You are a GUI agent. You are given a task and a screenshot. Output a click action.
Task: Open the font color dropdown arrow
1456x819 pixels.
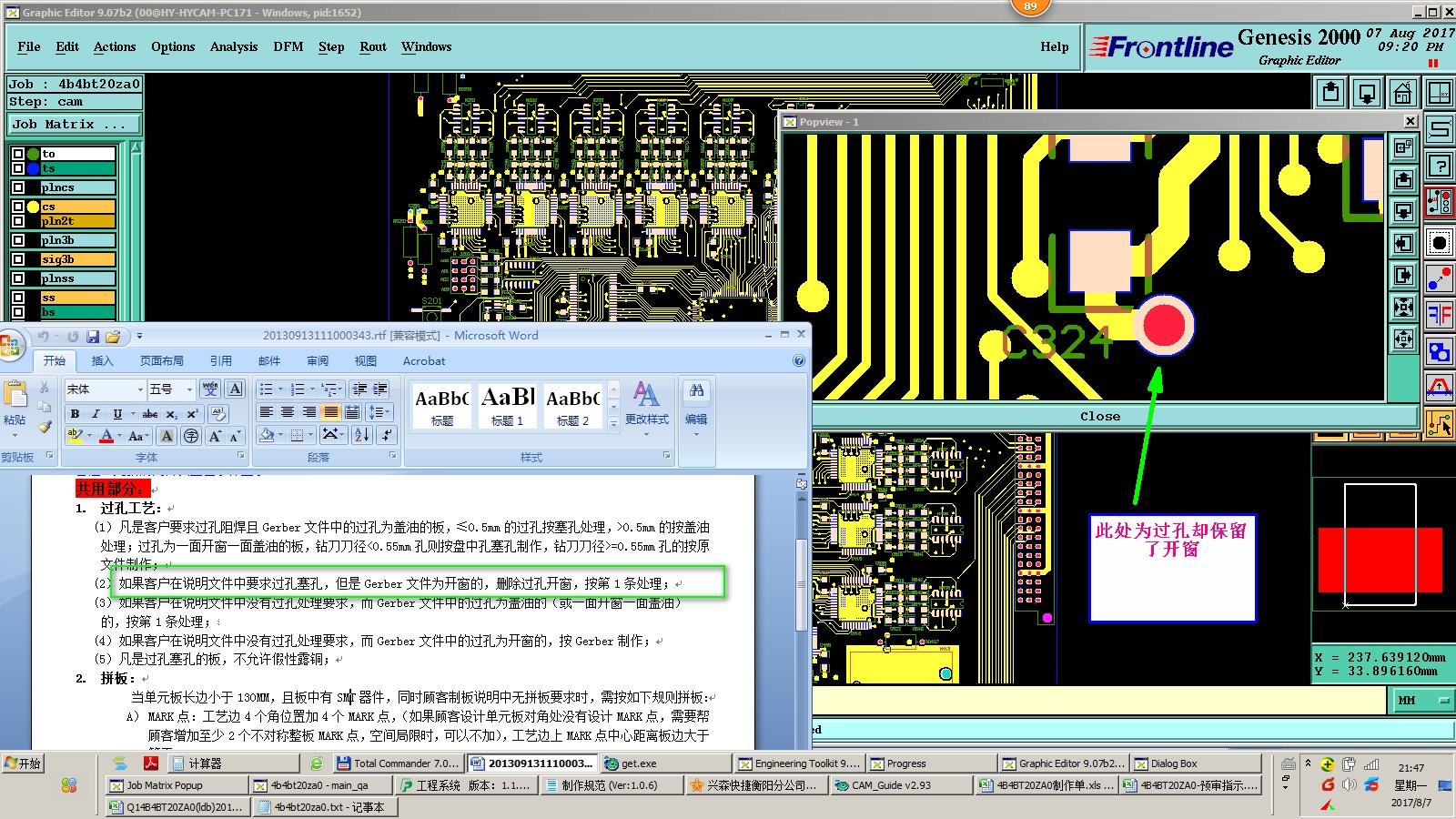point(120,436)
